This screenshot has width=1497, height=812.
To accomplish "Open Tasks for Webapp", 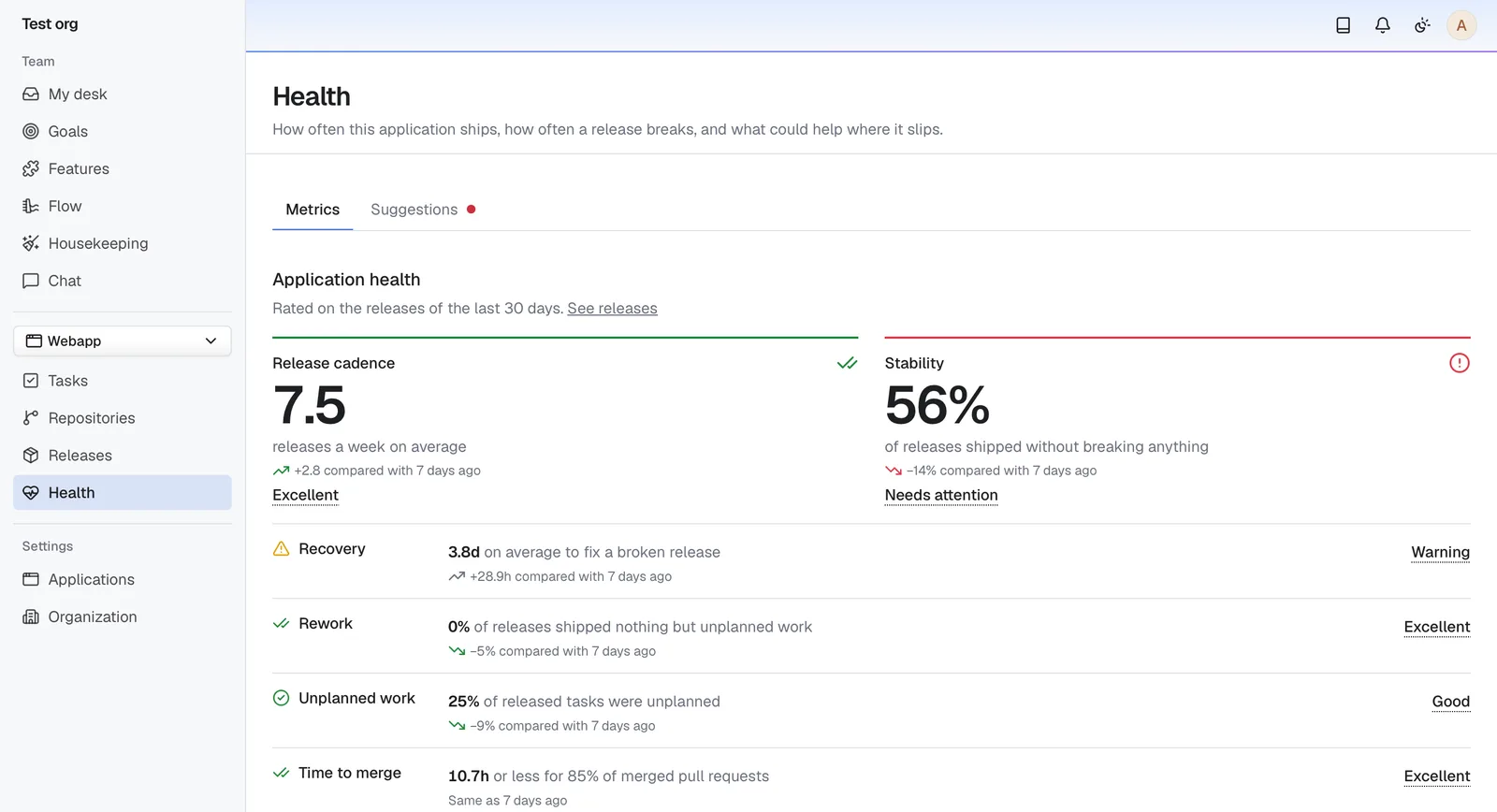I will coord(123,381).
